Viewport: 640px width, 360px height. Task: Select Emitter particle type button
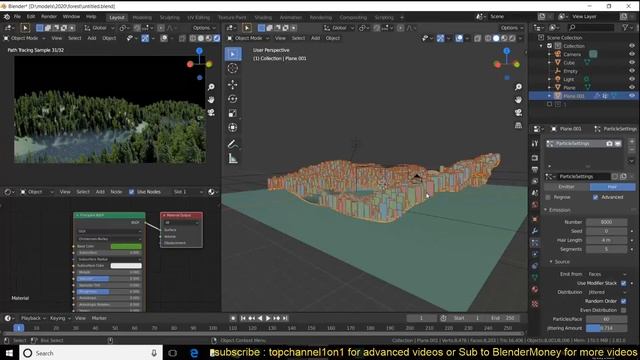[x=567, y=187]
